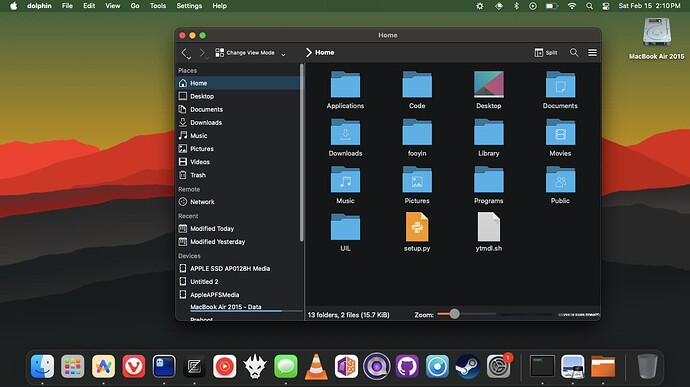Launch VLC from the dock

tap(316, 366)
